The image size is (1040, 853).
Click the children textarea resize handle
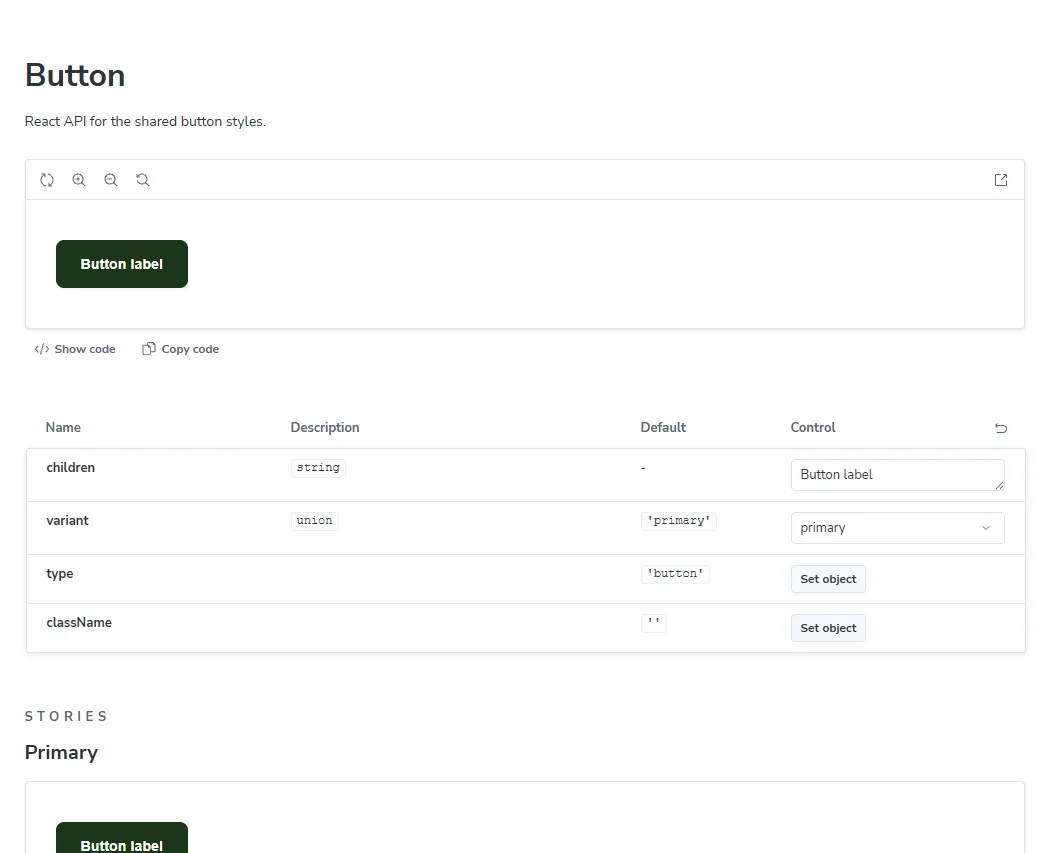(x=999, y=486)
